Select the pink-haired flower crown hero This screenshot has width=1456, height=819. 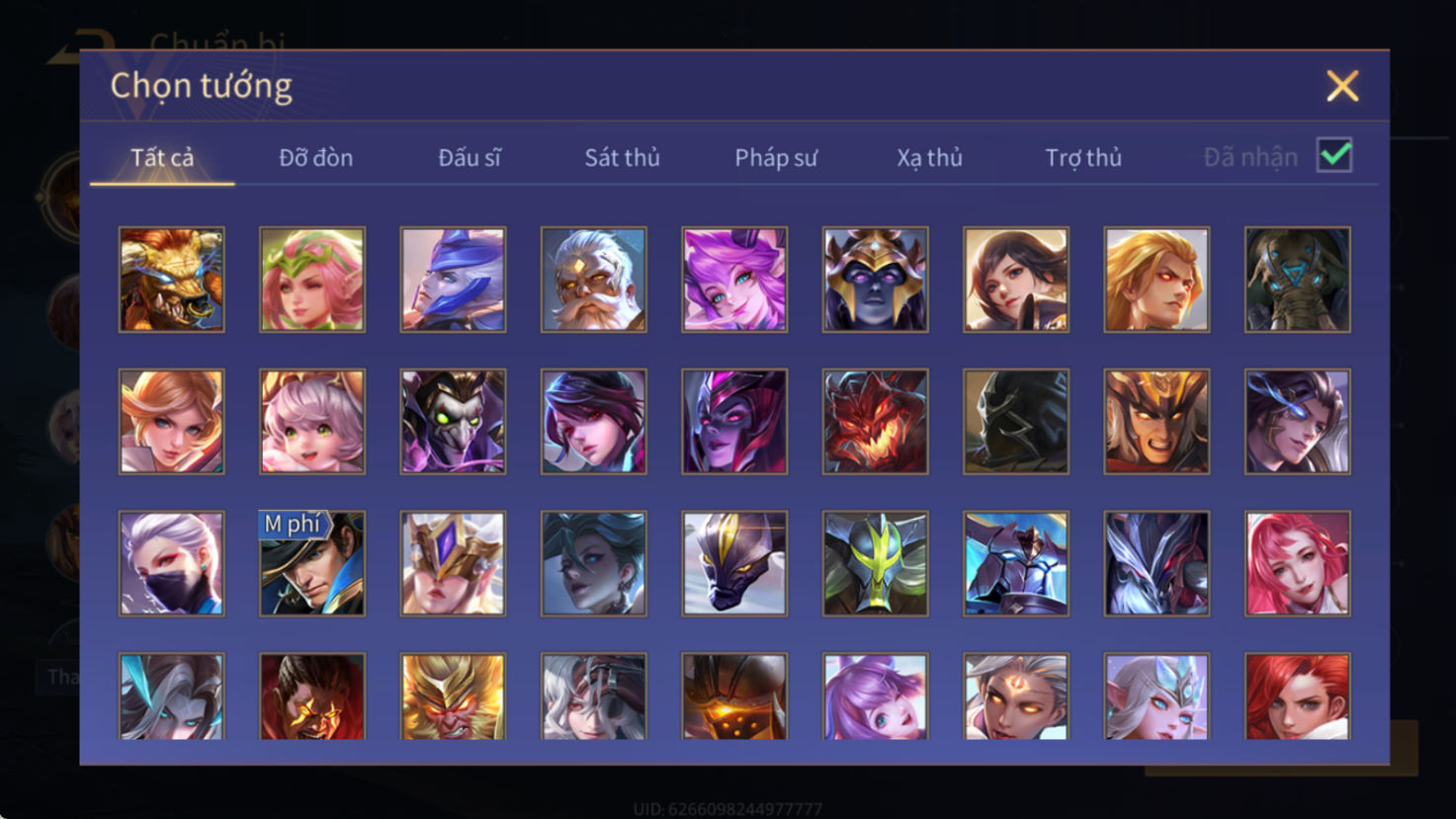coord(311,280)
